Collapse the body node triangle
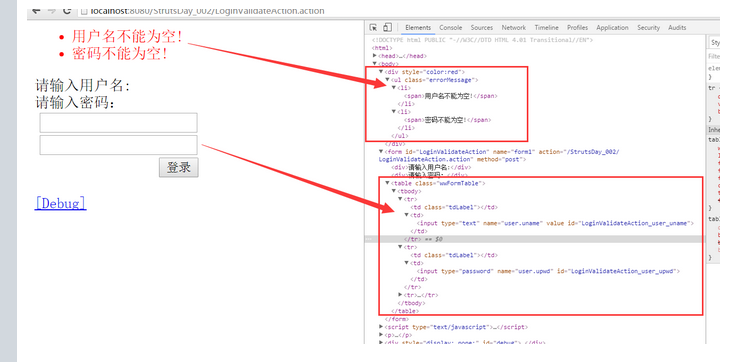 (x=375, y=64)
